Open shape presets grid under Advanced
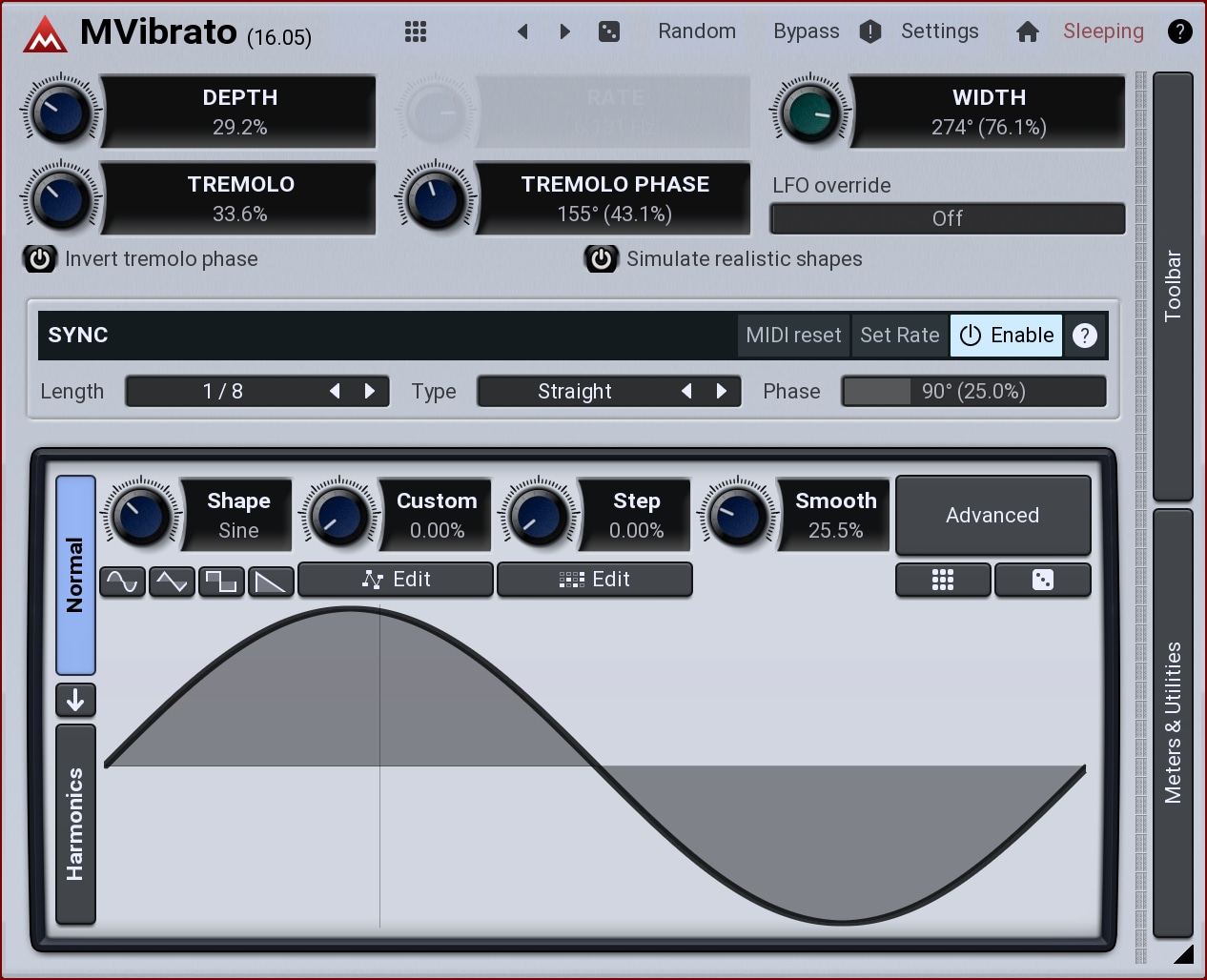Image resolution: width=1207 pixels, height=980 pixels. (943, 580)
